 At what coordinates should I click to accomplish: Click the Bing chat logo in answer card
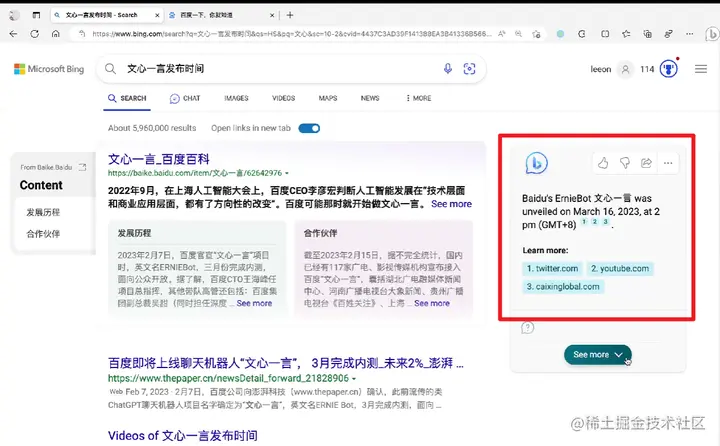[x=536, y=163]
